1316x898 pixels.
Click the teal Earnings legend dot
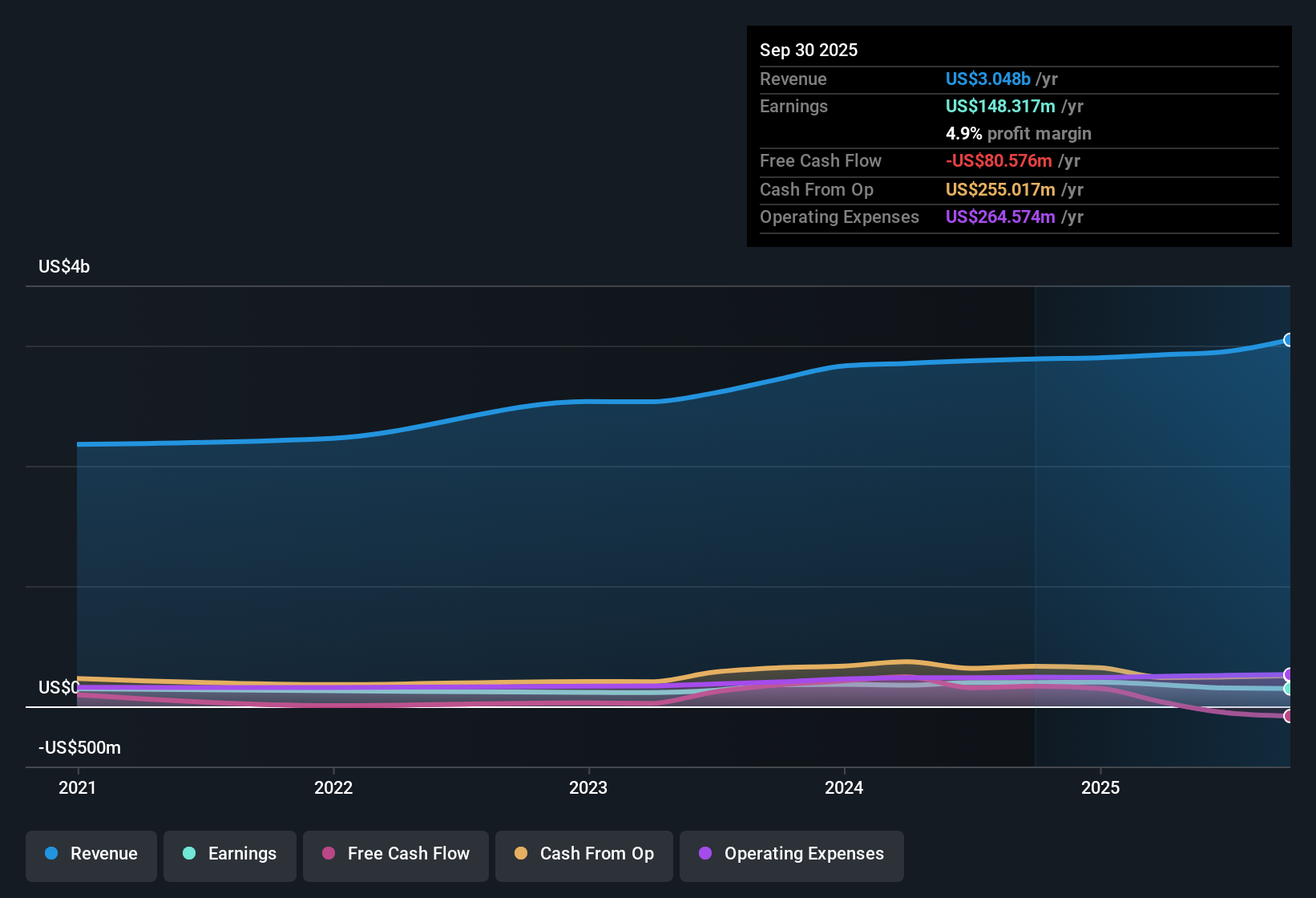pos(189,854)
